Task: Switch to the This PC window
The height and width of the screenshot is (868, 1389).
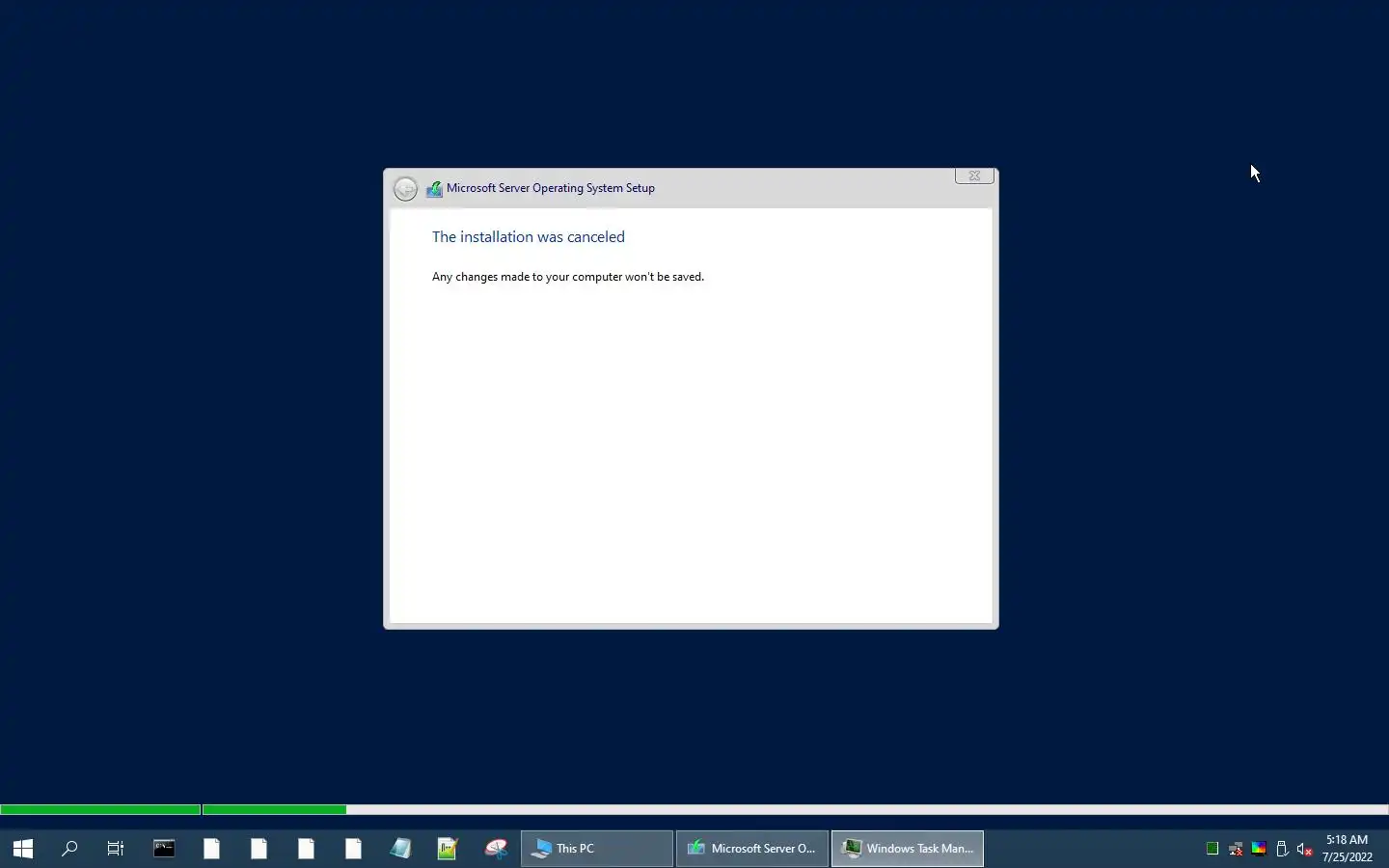Action: [597, 849]
